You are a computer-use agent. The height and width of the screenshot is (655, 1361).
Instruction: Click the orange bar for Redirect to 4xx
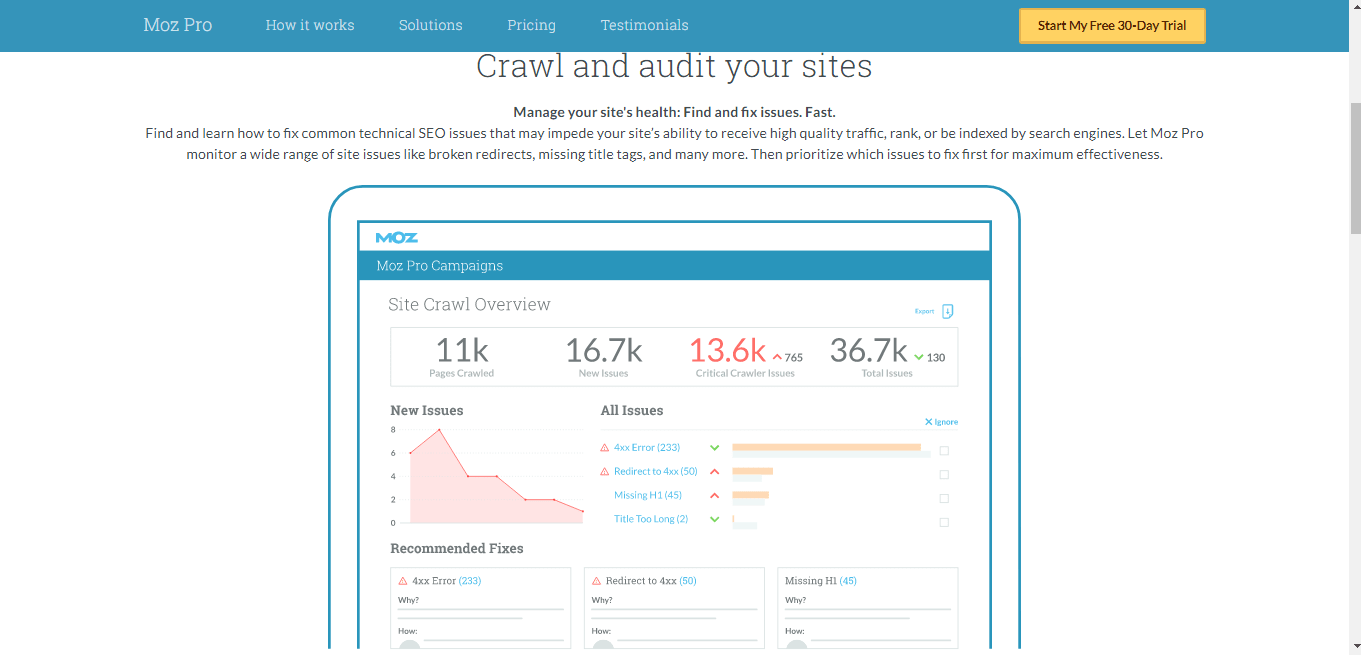click(753, 471)
